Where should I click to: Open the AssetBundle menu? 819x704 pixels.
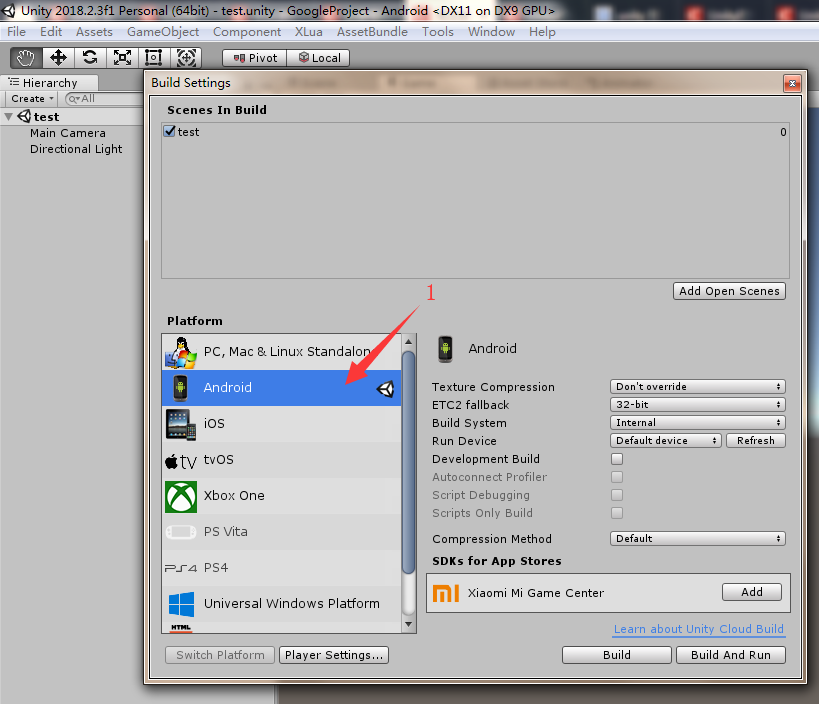point(372,32)
